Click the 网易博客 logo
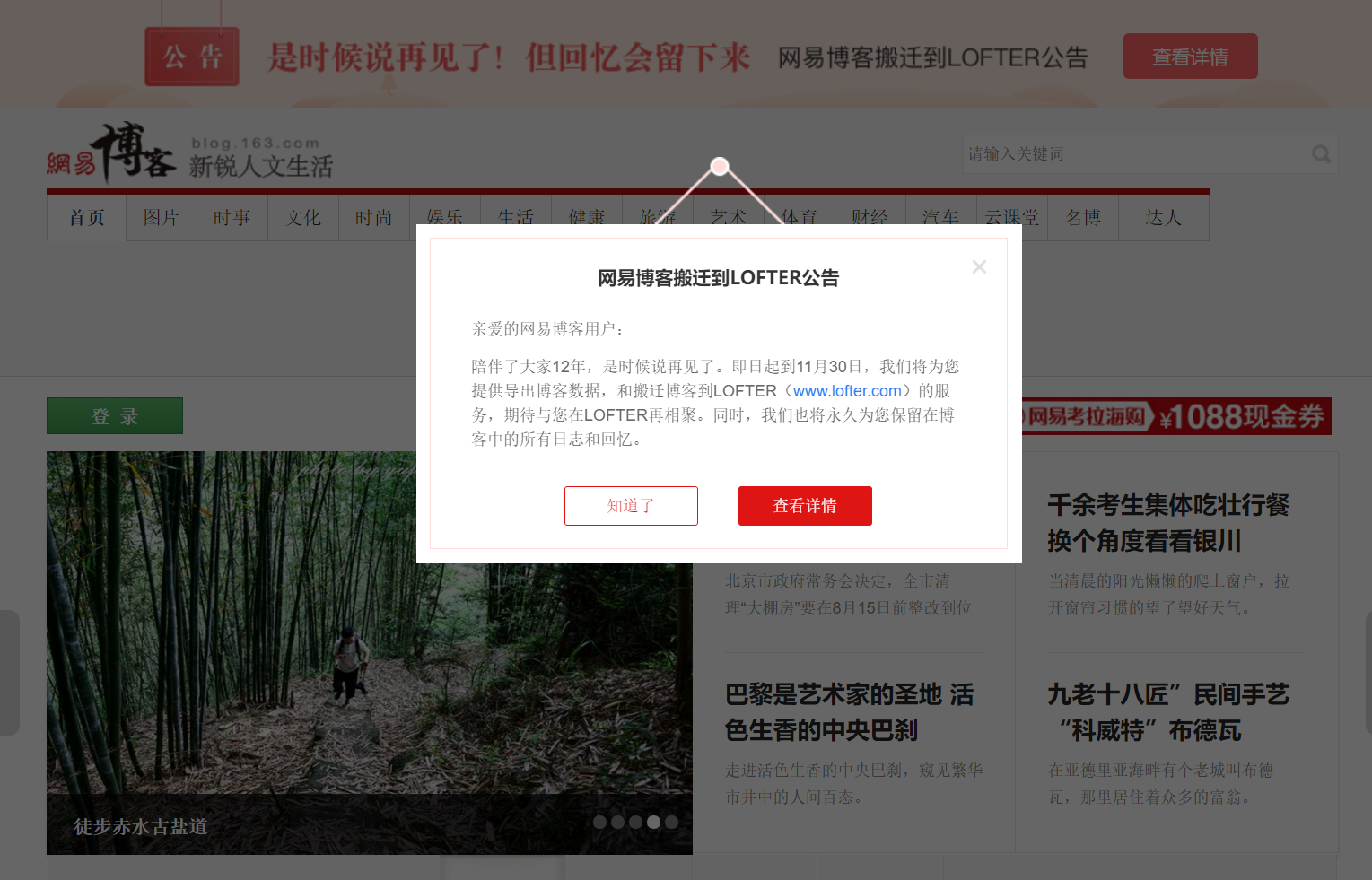This screenshot has height=880, width=1372. pyautogui.click(x=111, y=152)
